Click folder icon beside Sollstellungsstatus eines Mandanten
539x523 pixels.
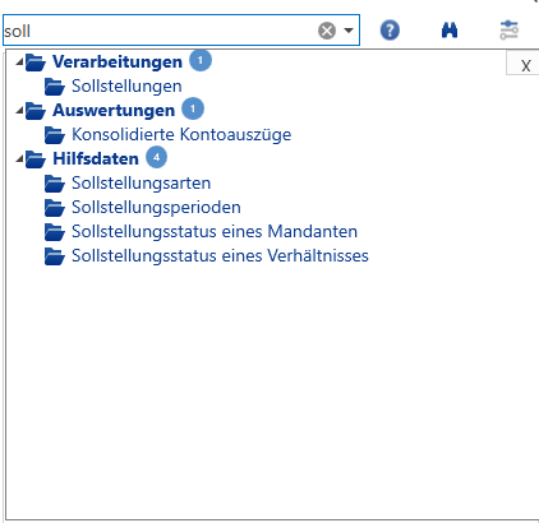[55, 232]
